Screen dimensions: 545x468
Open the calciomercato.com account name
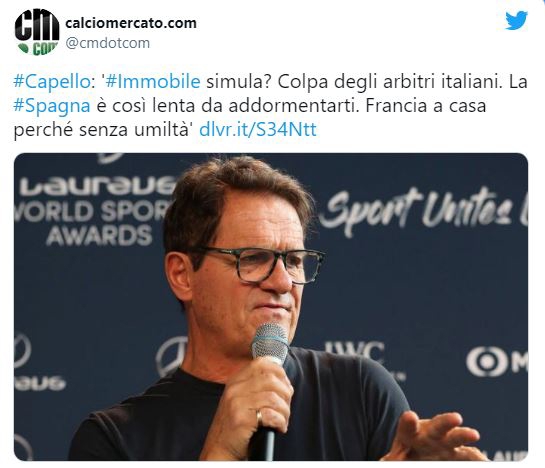point(131,23)
